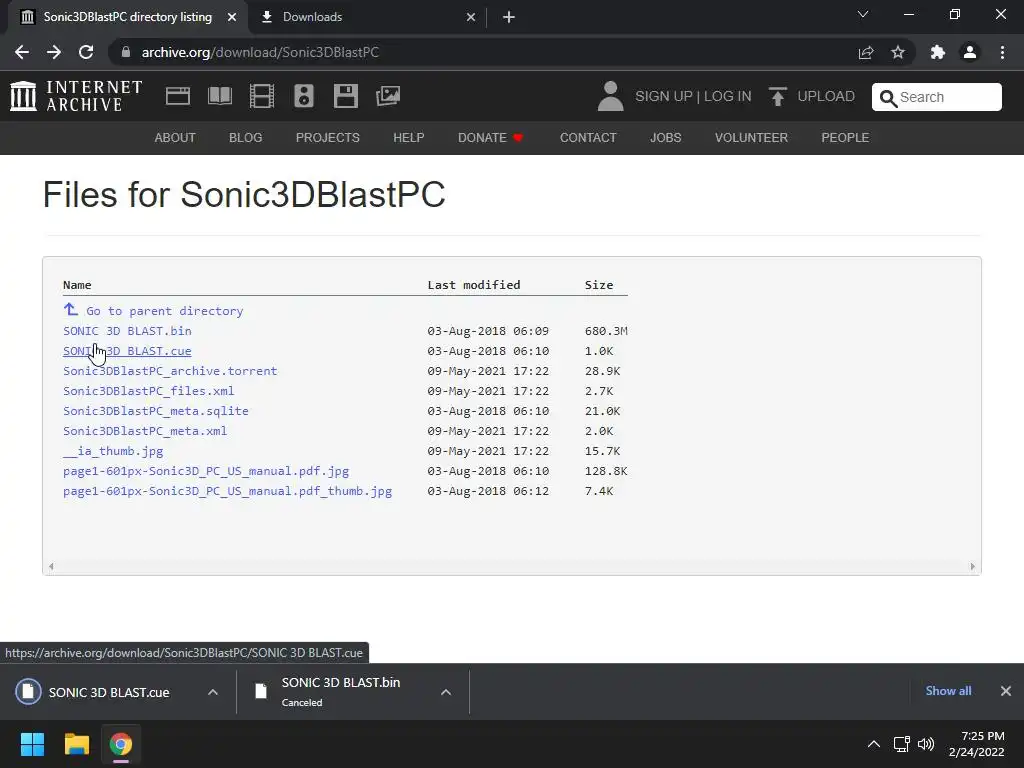Expand options for canceled SONIC 3D BLAST.bin
Screen dimensions: 1024x768
(x=446, y=692)
